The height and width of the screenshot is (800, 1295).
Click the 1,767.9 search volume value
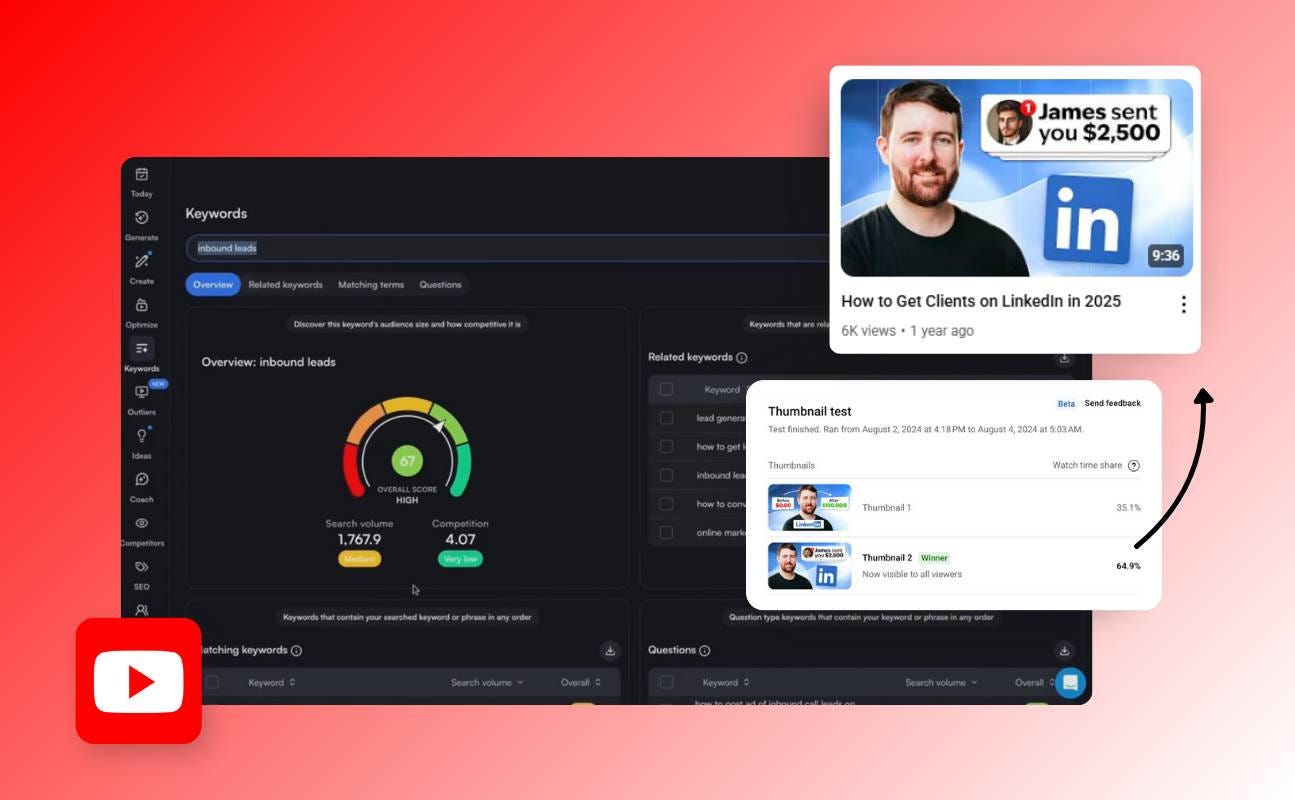pos(359,540)
